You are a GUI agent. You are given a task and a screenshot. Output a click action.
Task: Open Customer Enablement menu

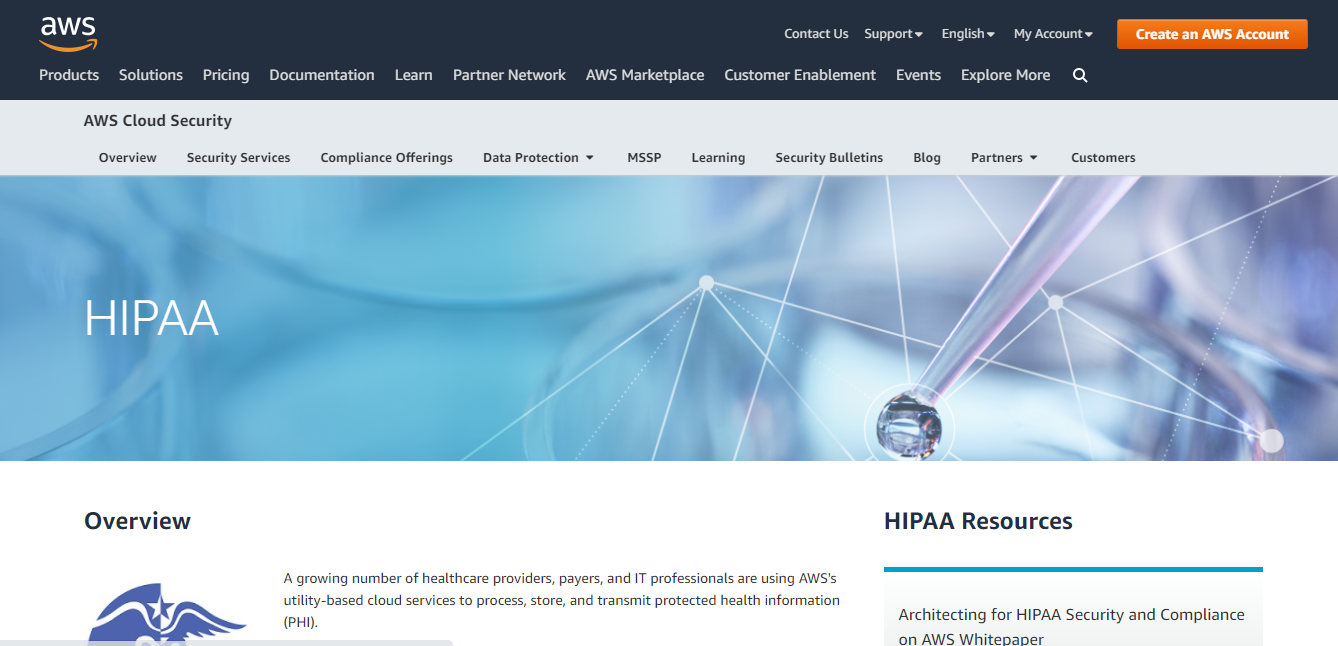[x=800, y=75]
